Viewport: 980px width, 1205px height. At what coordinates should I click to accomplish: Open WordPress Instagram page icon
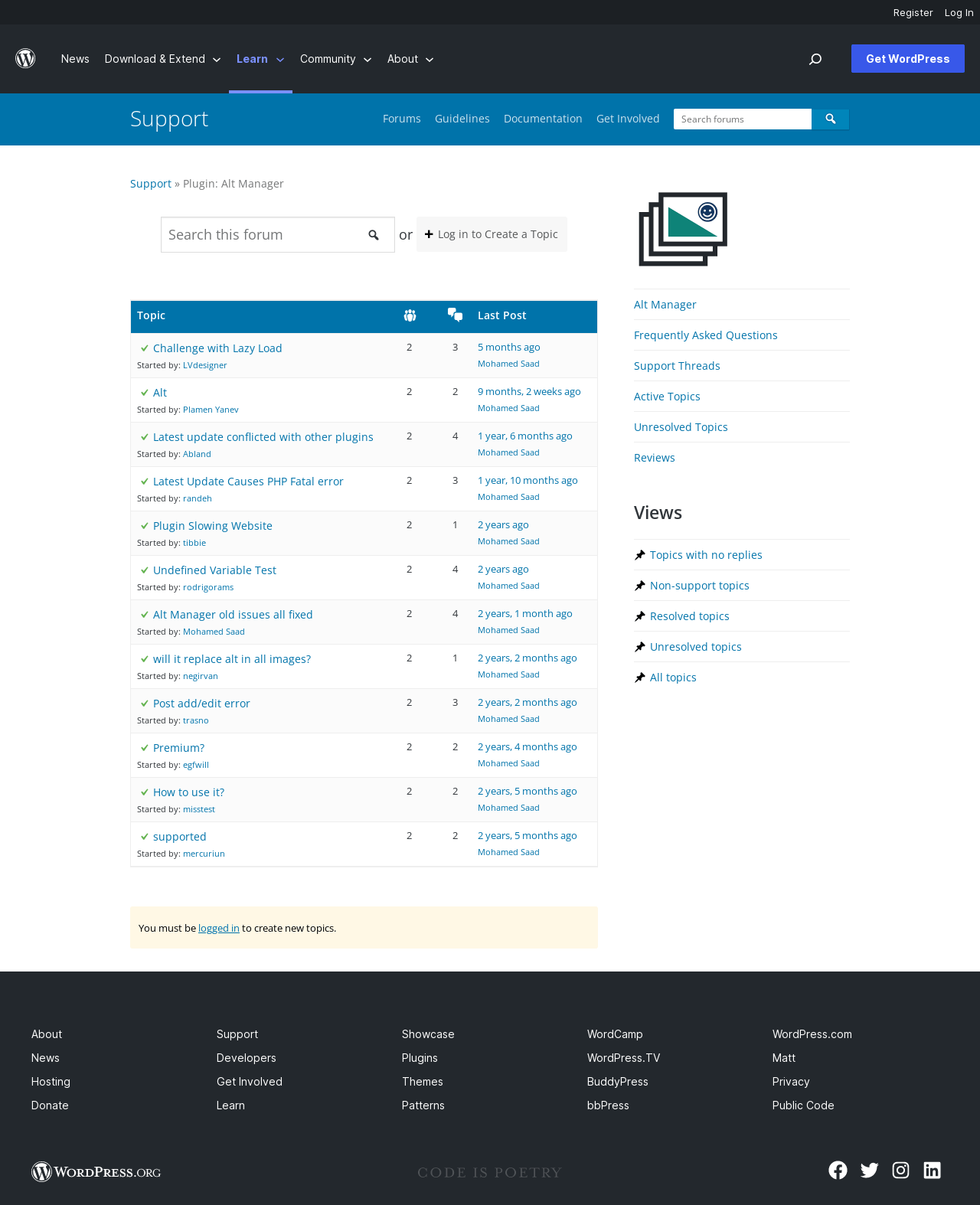pyautogui.click(x=901, y=1170)
